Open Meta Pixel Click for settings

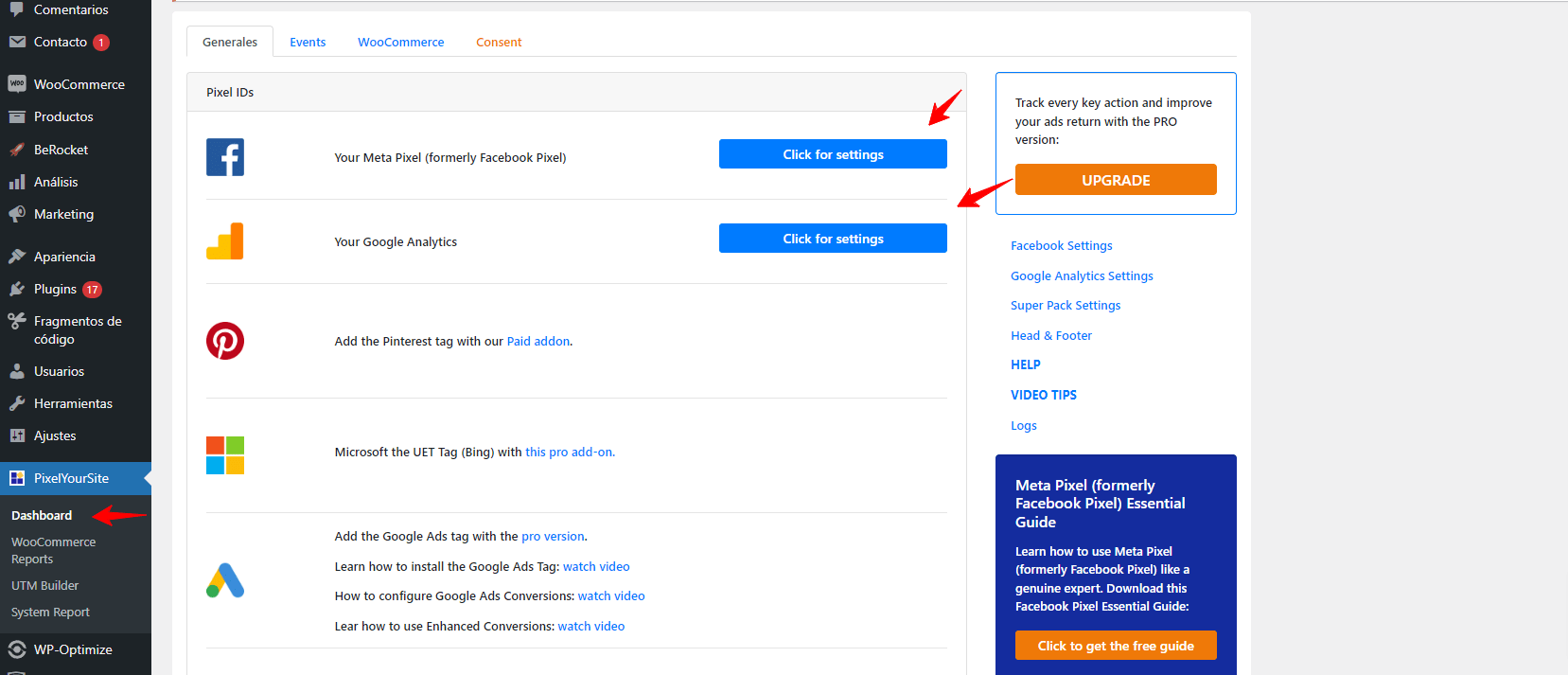833,154
